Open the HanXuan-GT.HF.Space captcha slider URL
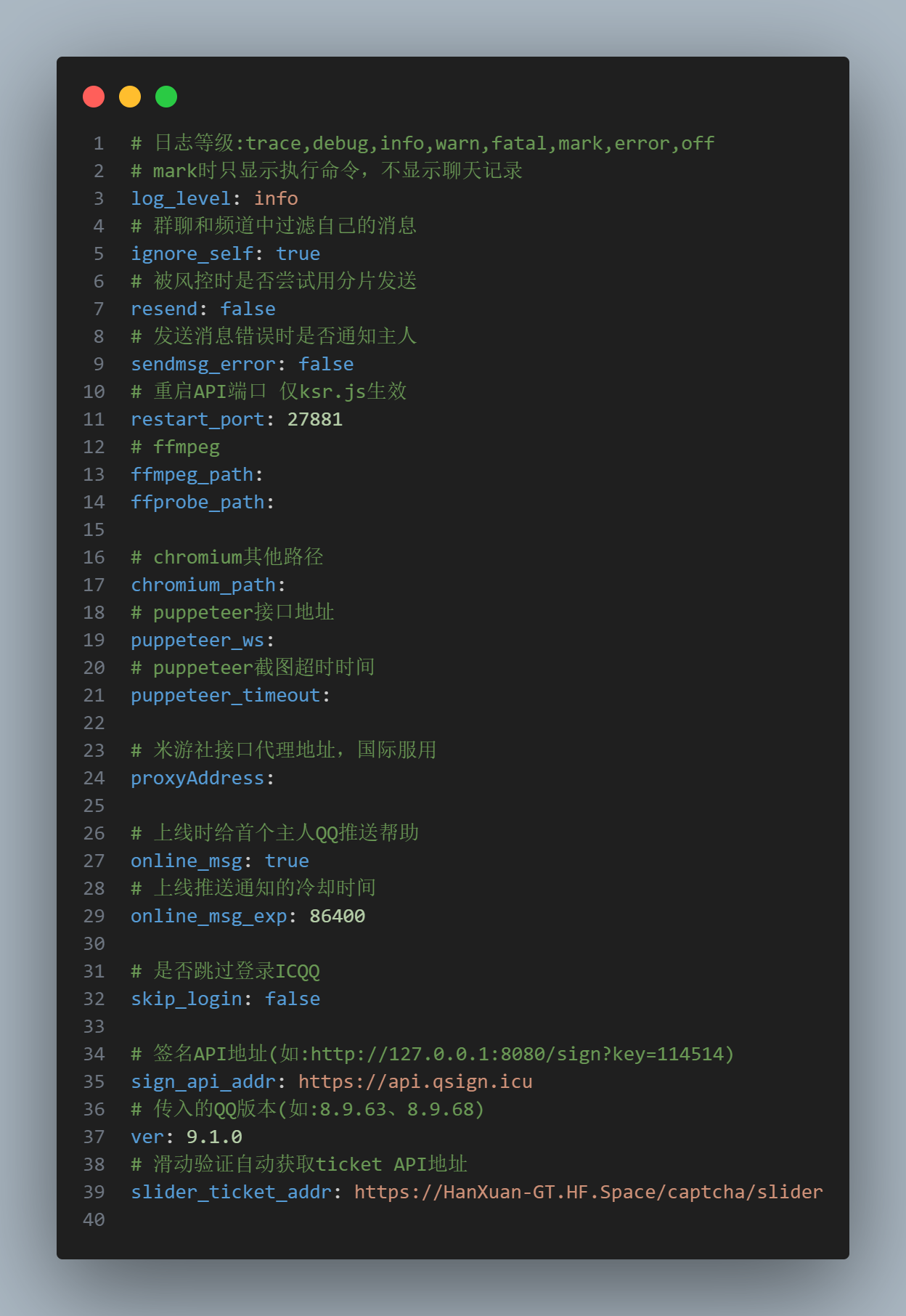906x1316 pixels. (x=588, y=1192)
